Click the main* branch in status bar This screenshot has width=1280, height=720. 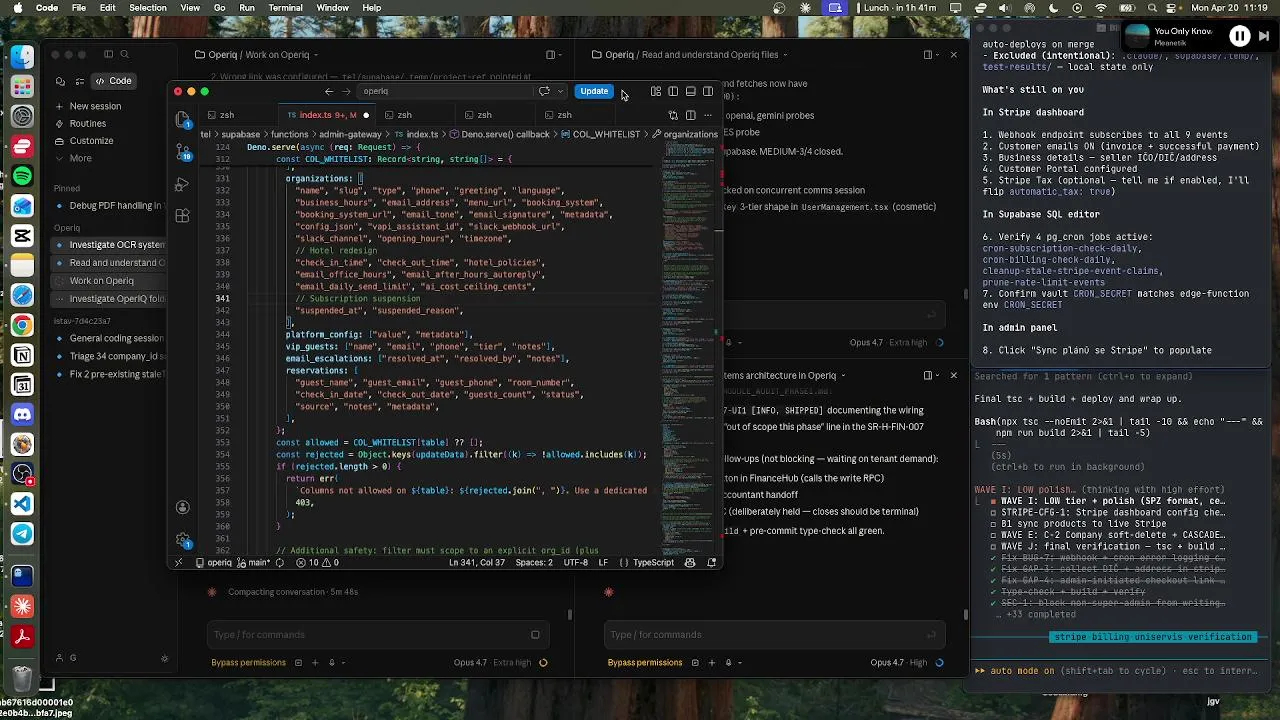253,563
